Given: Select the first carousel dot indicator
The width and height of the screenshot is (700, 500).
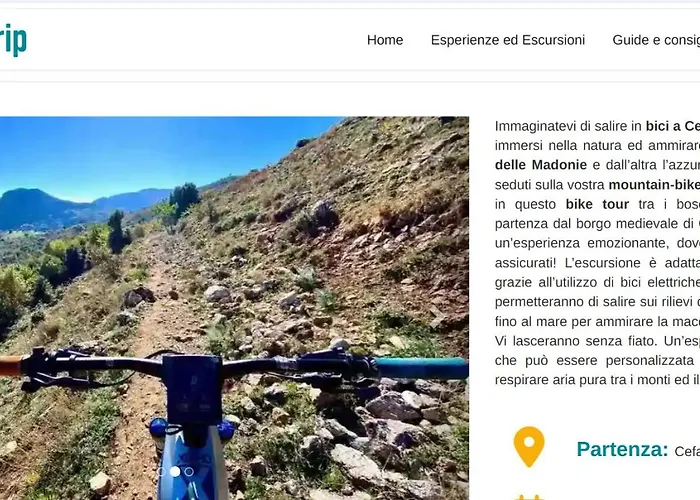Looking at the screenshot, I should [161, 471].
